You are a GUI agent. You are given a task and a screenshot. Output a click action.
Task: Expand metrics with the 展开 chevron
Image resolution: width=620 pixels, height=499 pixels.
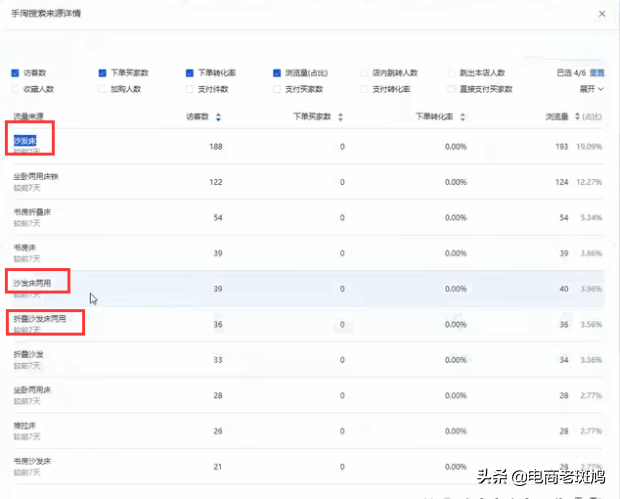(x=592, y=89)
